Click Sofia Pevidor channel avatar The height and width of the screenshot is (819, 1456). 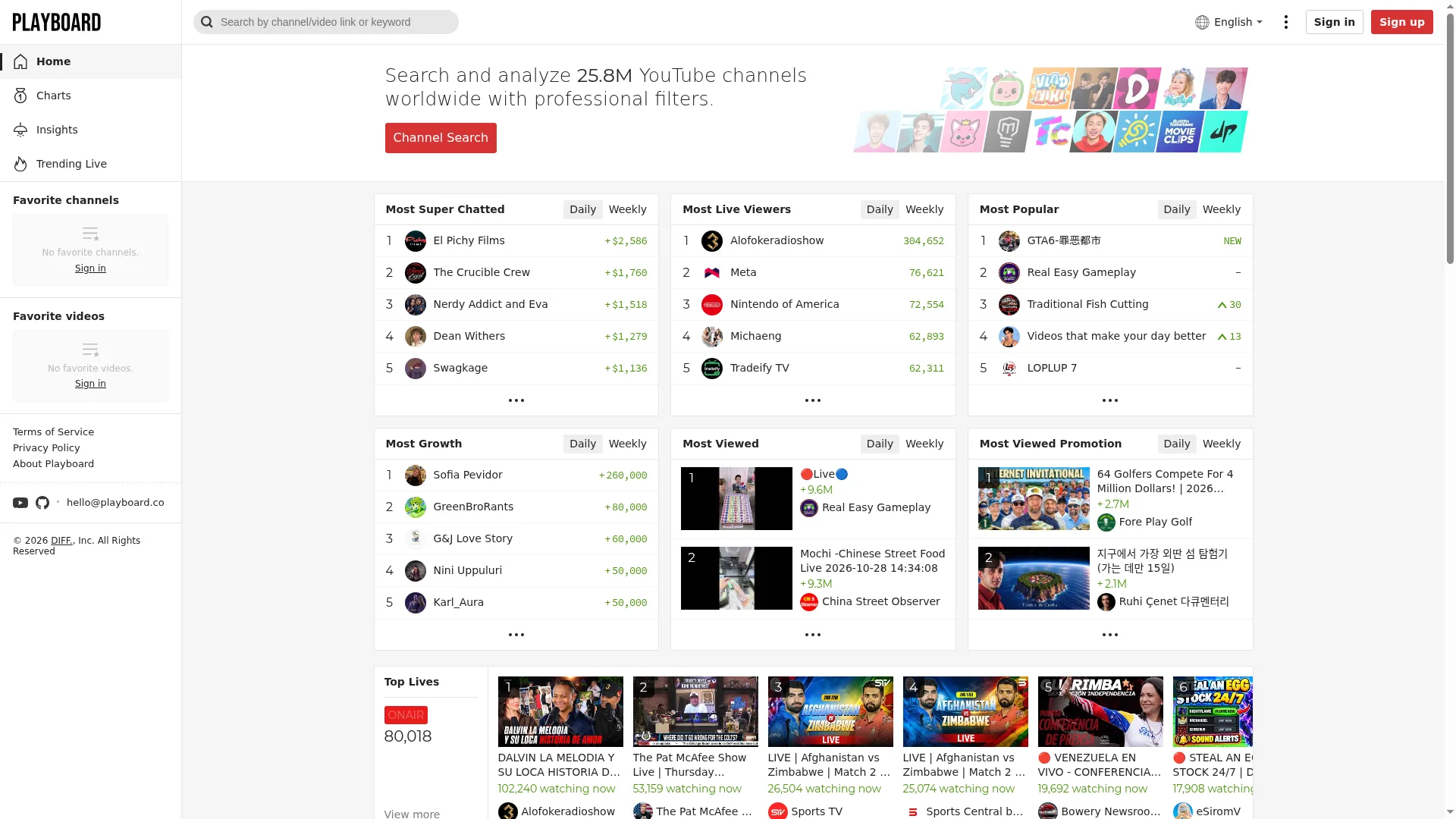pos(416,475)
